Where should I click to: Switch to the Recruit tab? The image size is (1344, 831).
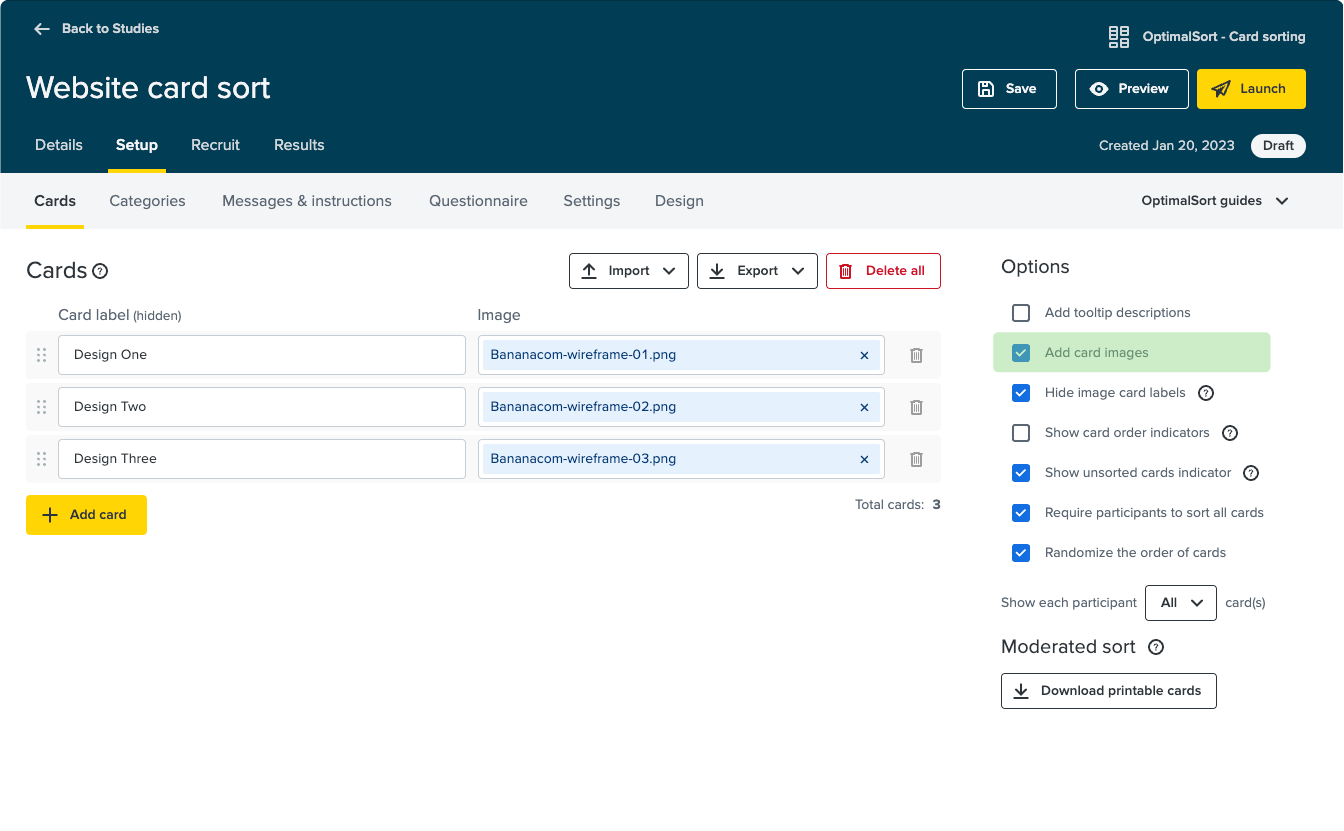point(215,145)
